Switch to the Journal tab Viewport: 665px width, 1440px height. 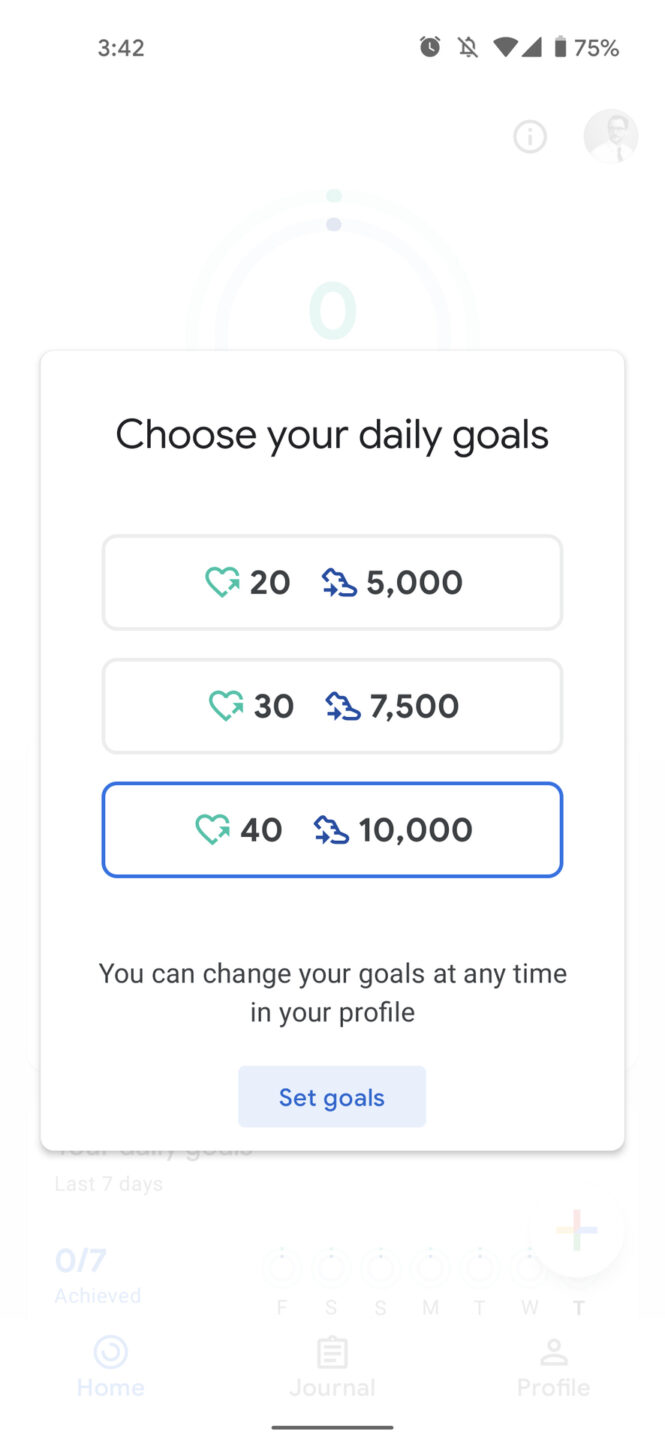(x=332, y=1368)
